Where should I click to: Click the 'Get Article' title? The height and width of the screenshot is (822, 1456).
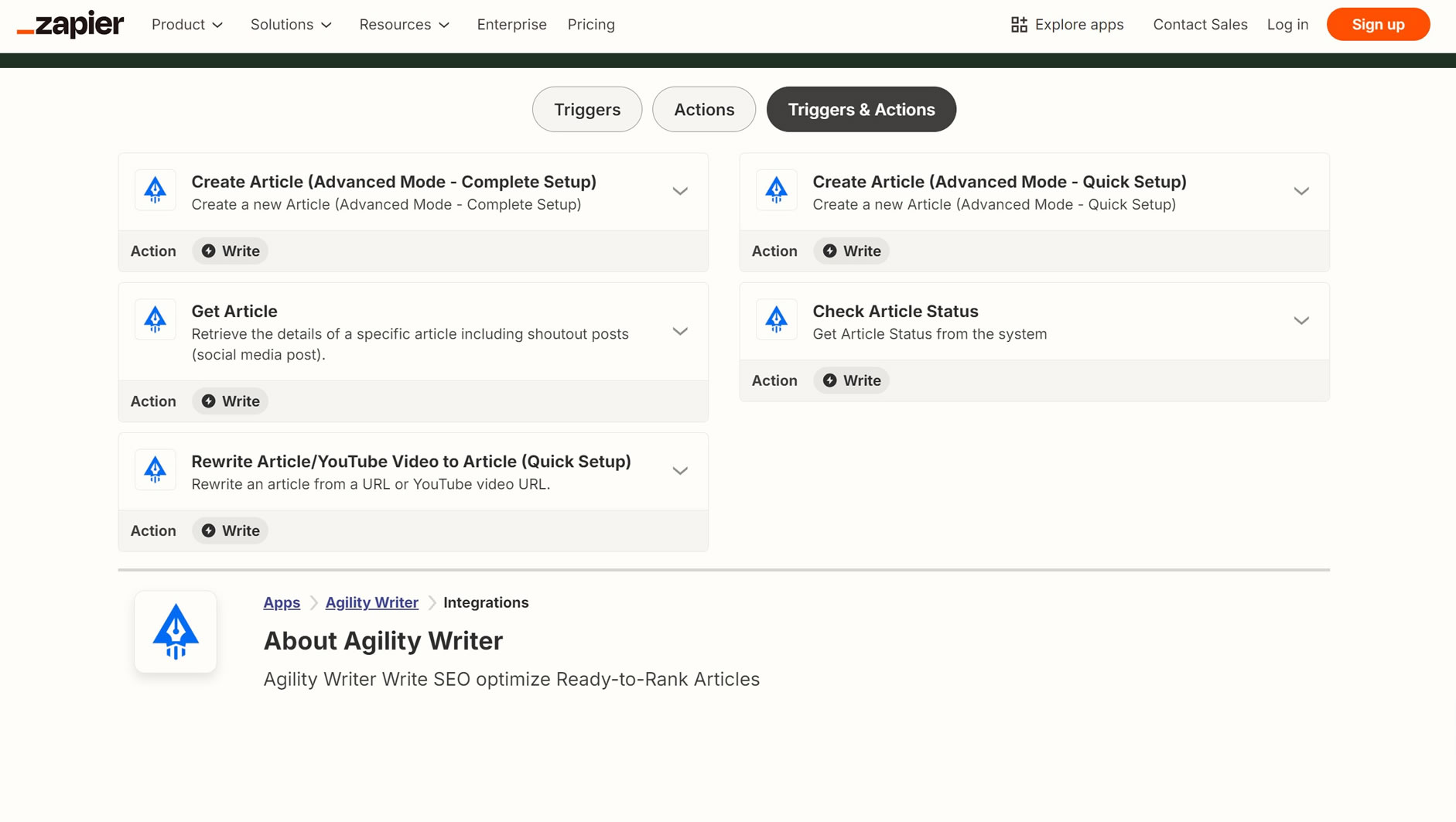[x=234, y=311]
